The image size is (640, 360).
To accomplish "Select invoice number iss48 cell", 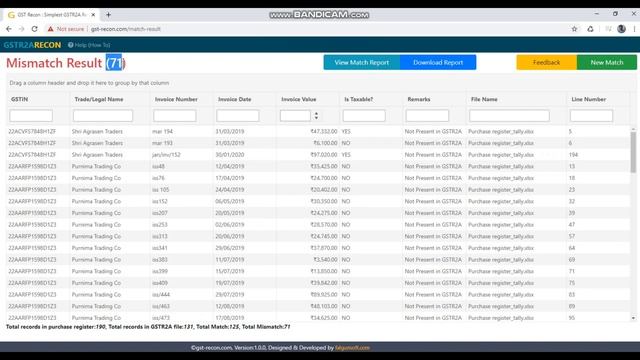I will coord(158,167).
